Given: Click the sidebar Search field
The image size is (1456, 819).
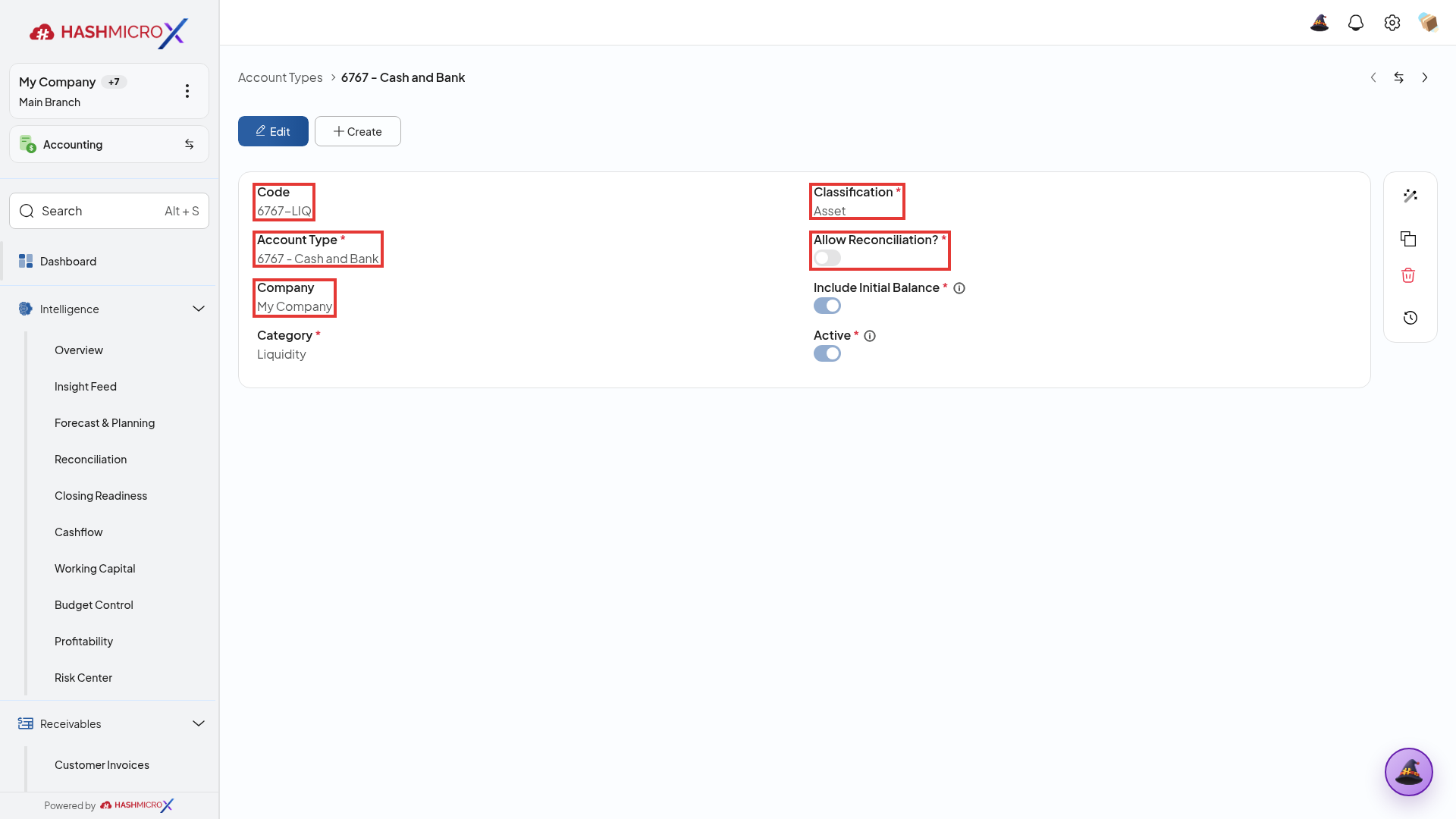Looking at the screenshot, I should point(109,211).
